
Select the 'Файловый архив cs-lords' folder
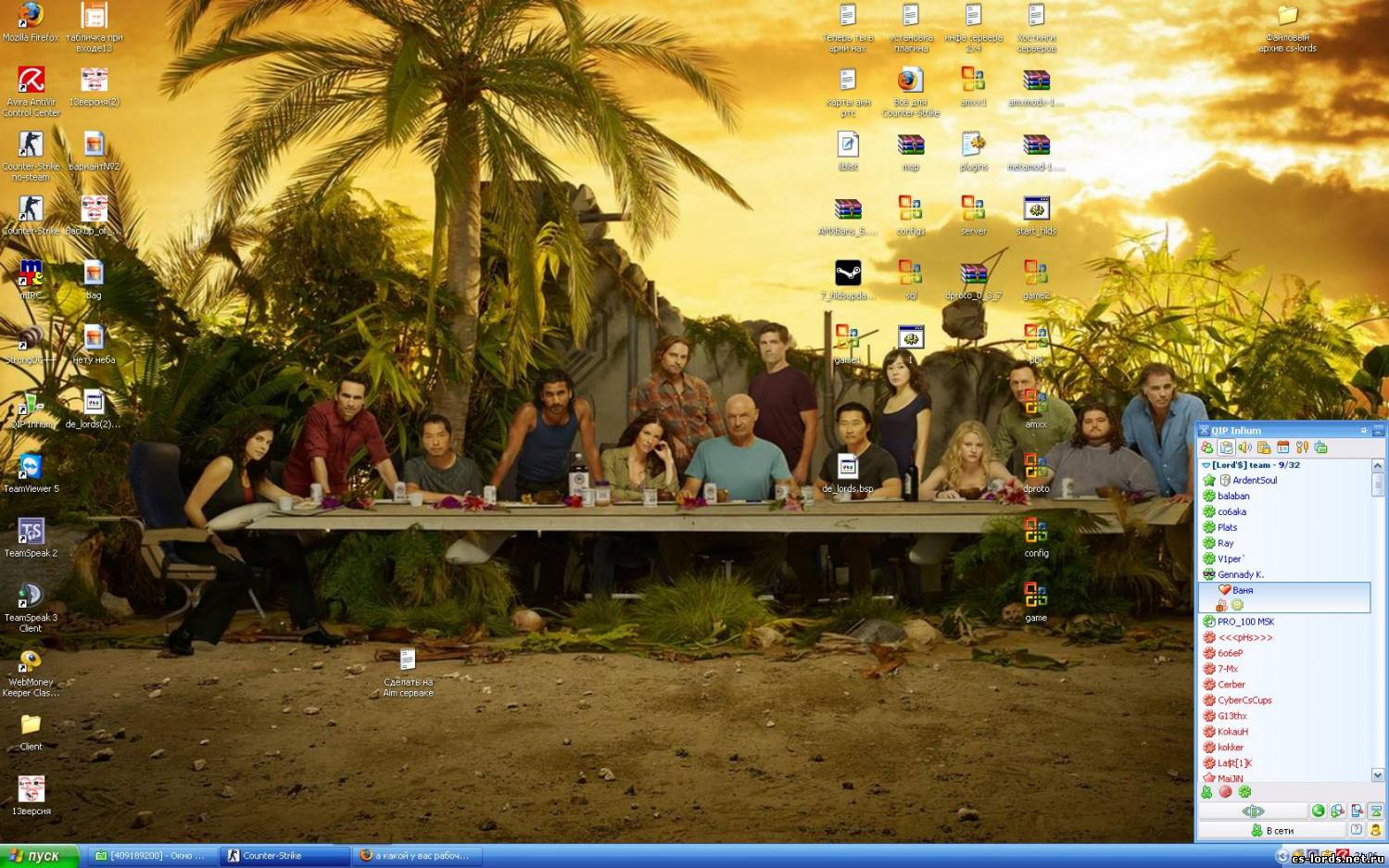tap(1287, 28)
